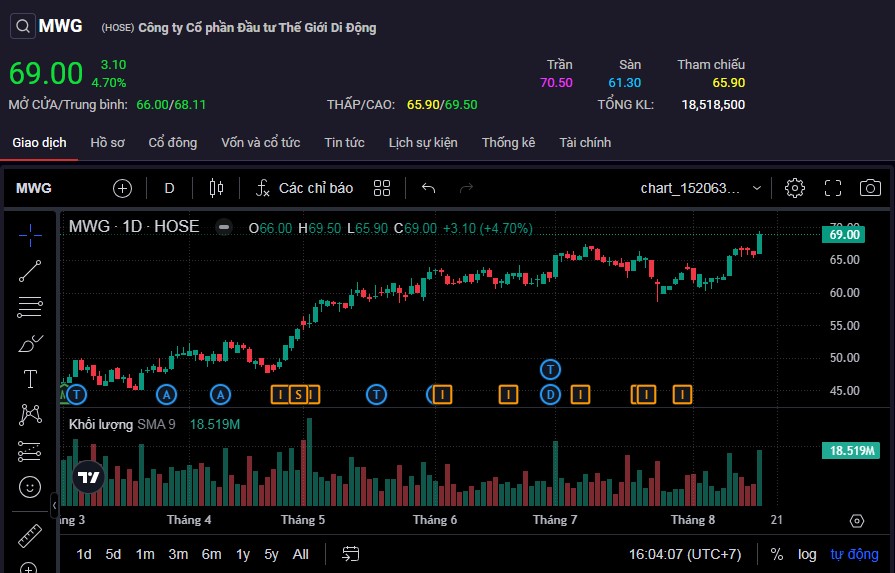Viewport: 895px width, 573px height.
Task: Select the trend line drawing tool
Action: coord(30,270)
